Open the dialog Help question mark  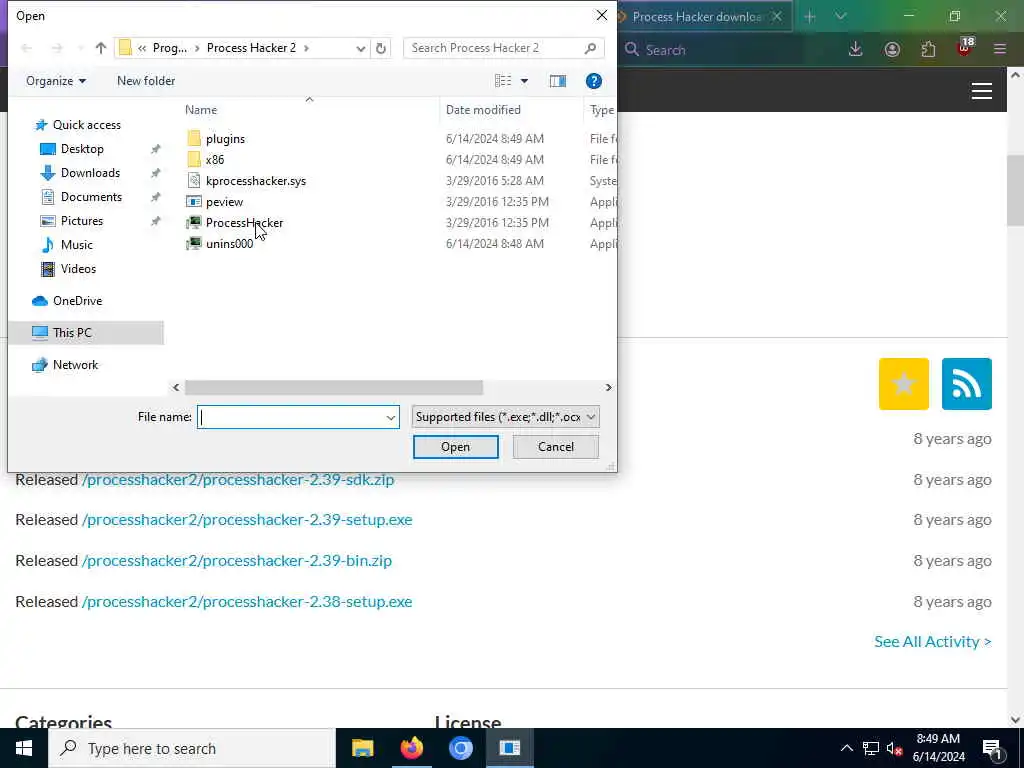[x=594, y=80]
